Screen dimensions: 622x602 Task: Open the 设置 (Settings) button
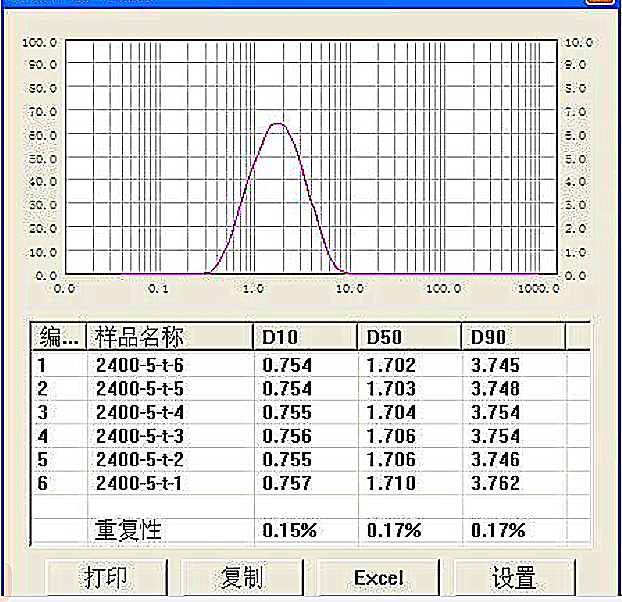coord(514,578)
